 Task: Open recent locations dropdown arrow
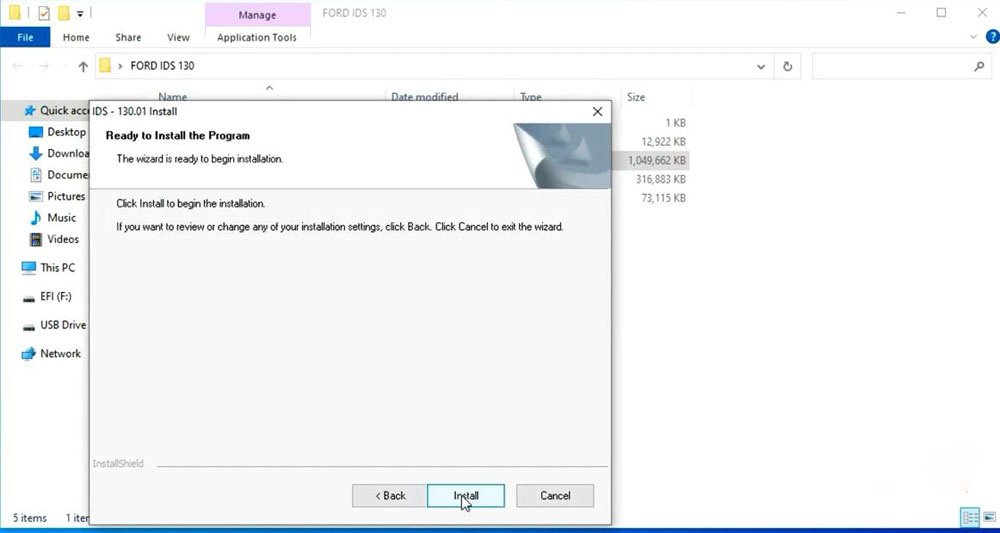tap(64, 66)
